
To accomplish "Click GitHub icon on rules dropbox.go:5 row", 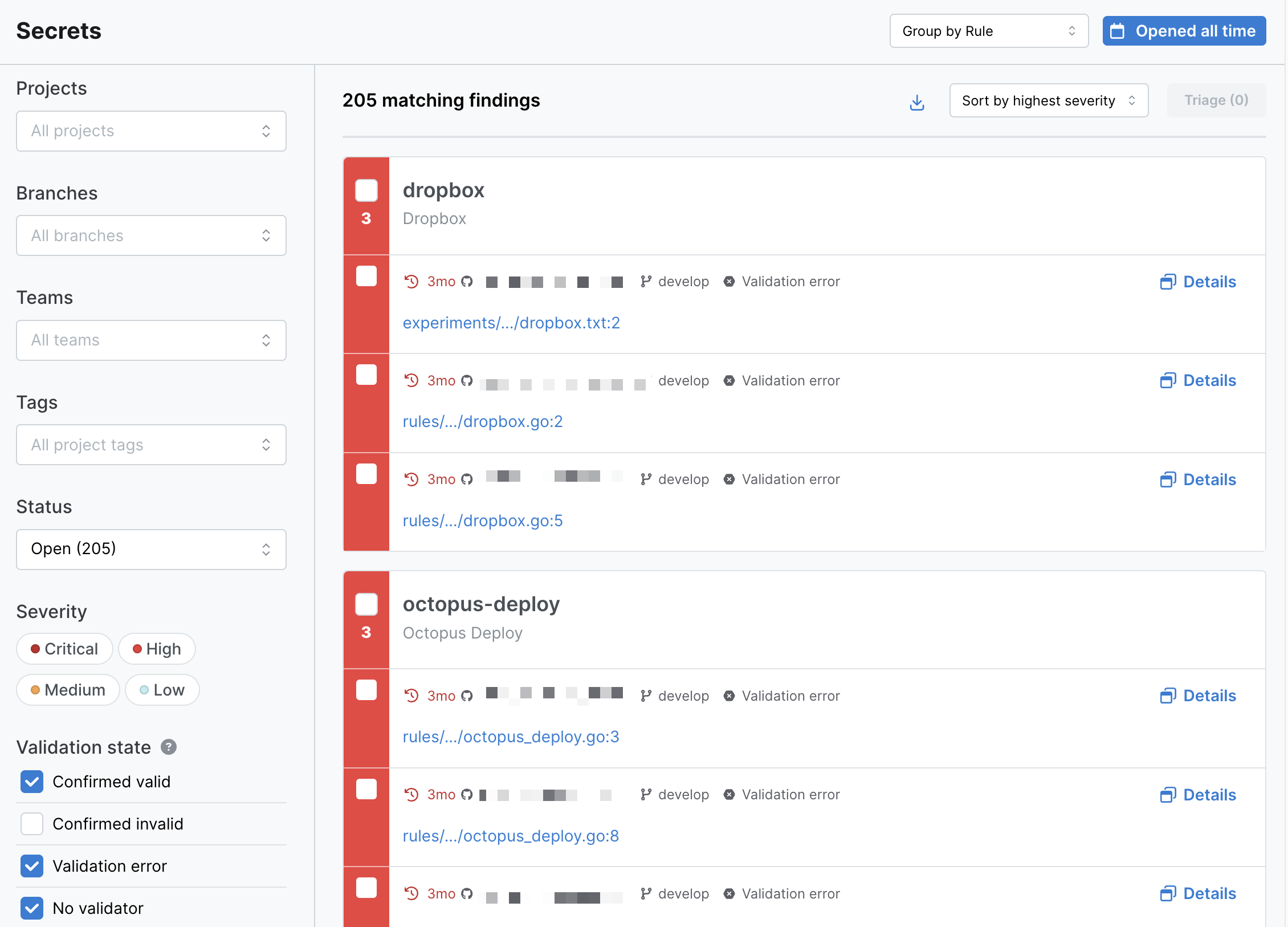I will click(x=467, y=479).
